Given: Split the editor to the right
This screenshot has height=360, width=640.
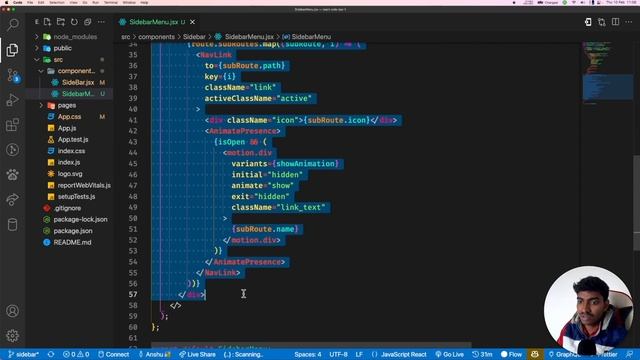Looking at the screenshot, I should pos(615,22).
